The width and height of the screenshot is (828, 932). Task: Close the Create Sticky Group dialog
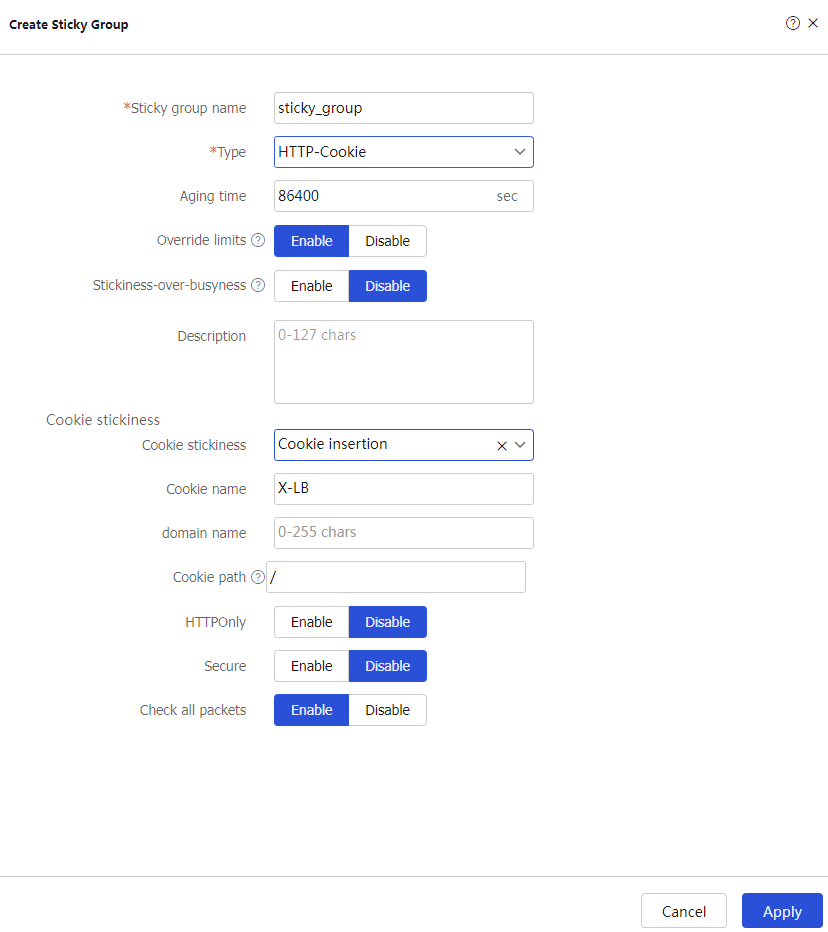[813, 23]
